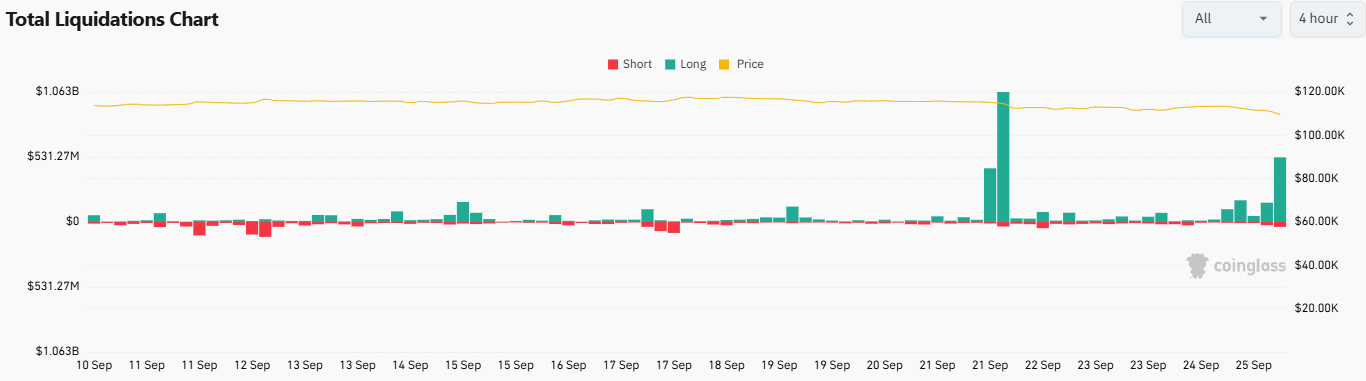Toggle the Long series in the legend
This screenshot has width=1366, height=381.
pos(685,64)
